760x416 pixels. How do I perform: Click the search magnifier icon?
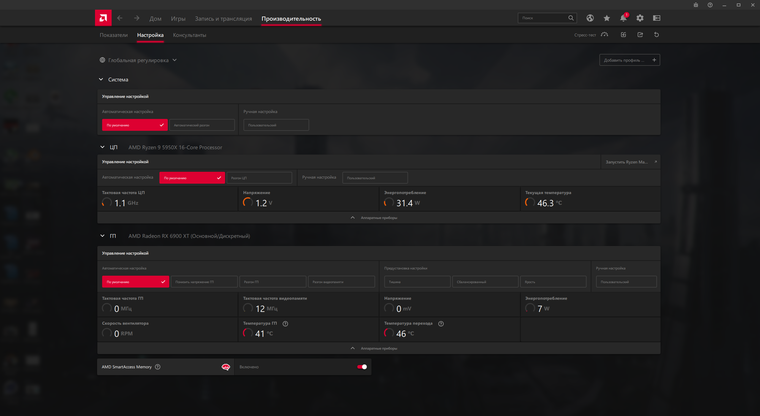571,18
